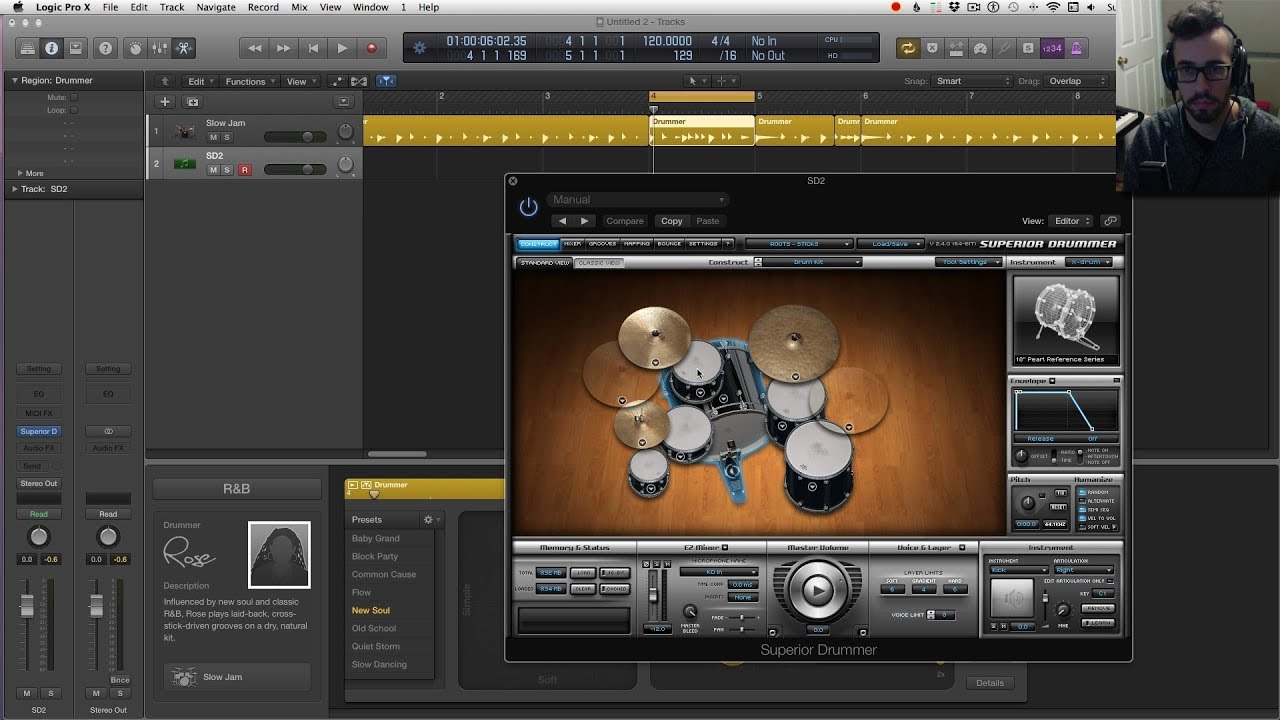1280x720 pixels.
Task: Mute the SD2 track
Action: point(213,170)
